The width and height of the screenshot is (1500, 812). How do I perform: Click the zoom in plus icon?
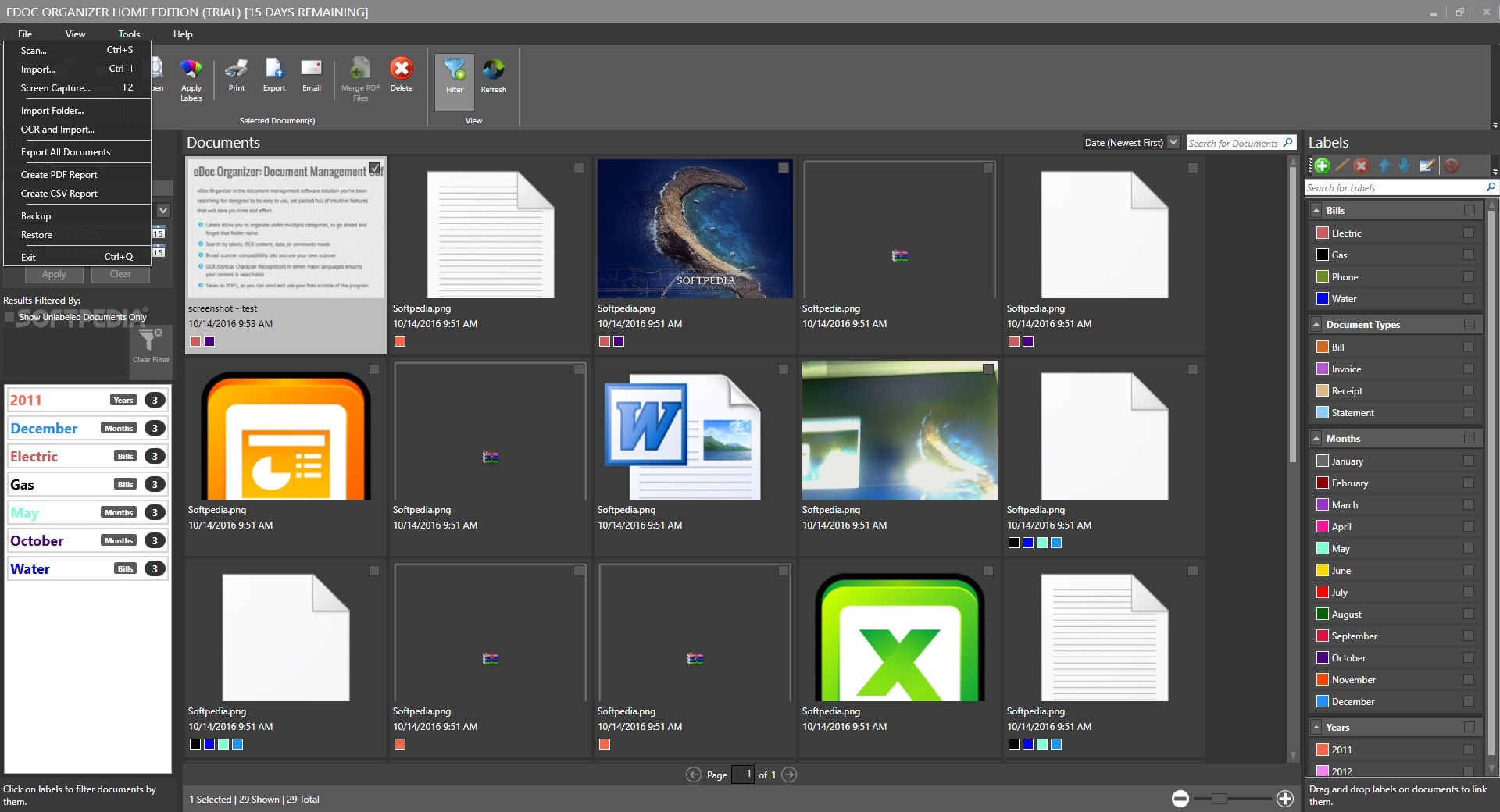point(1285,798)
